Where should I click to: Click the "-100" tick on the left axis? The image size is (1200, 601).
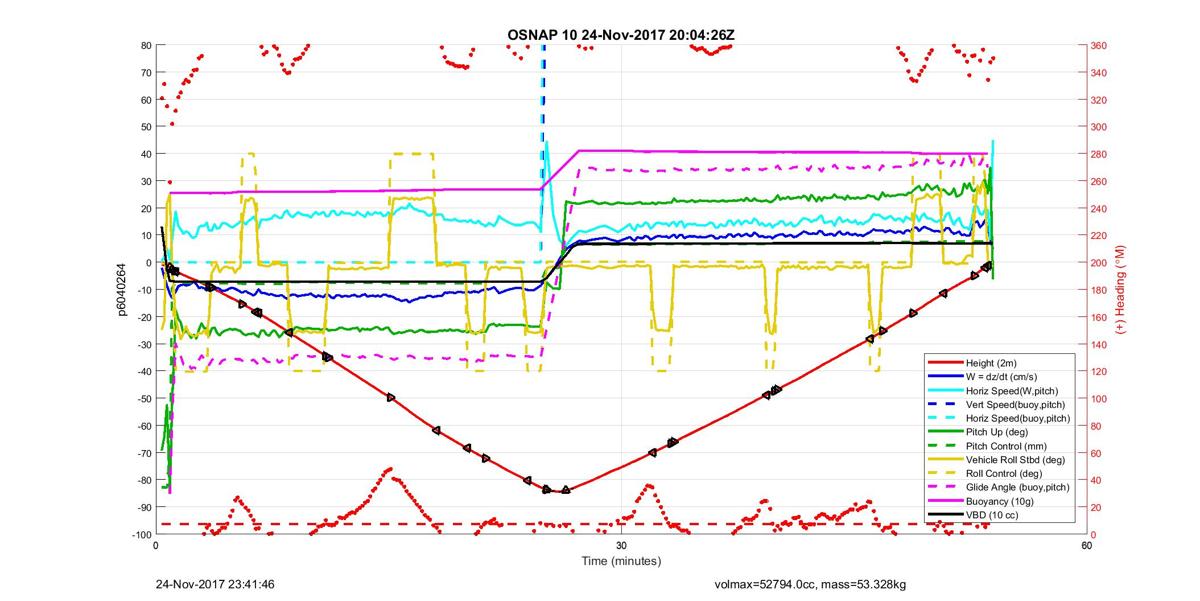click(x=140, y=535)
